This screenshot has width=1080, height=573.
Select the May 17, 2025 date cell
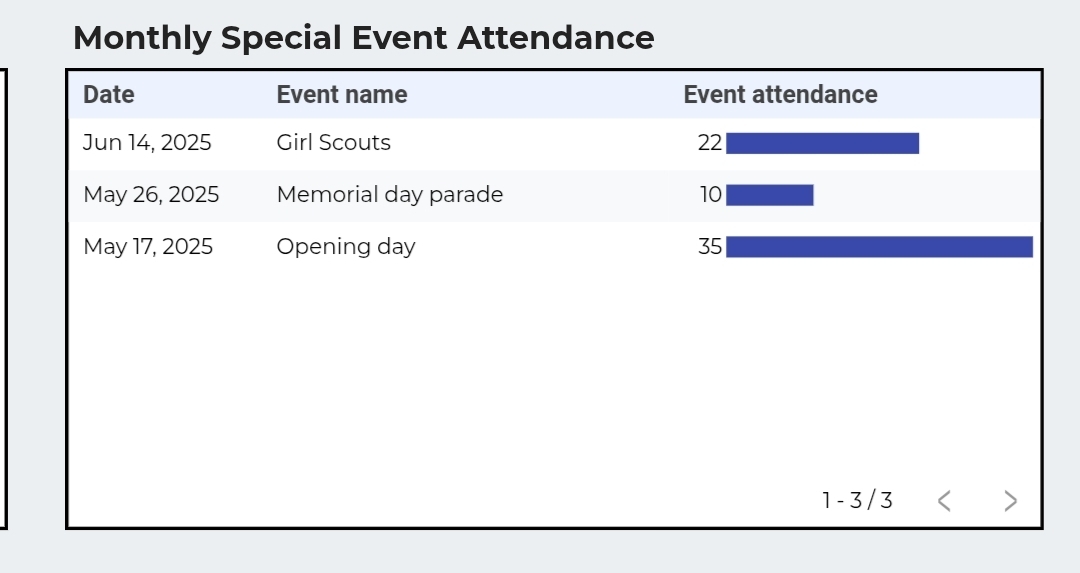pyautogui.click(x=148, y=247)
